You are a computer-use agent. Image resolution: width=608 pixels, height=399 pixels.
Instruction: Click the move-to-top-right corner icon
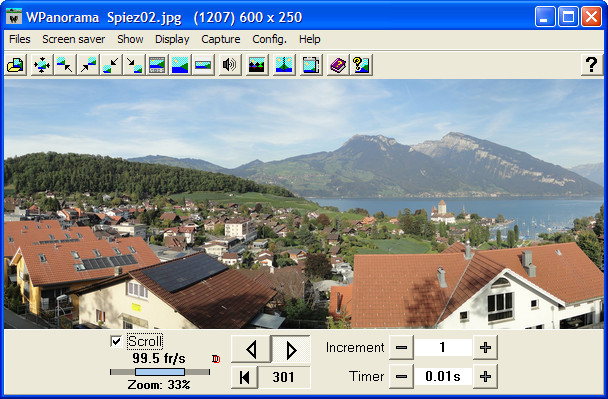pyautogui.click(x=88, y=65)
